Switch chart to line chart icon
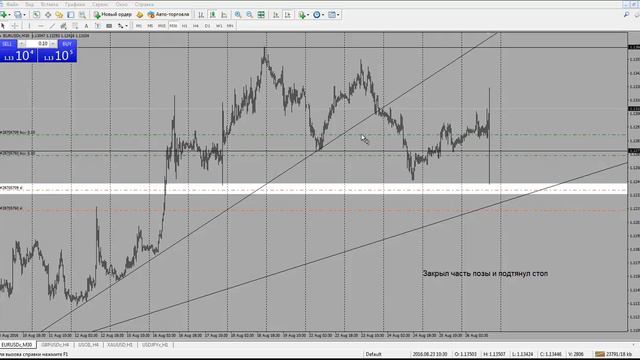This screenshot has width=640, height=360. pos(224,15)
